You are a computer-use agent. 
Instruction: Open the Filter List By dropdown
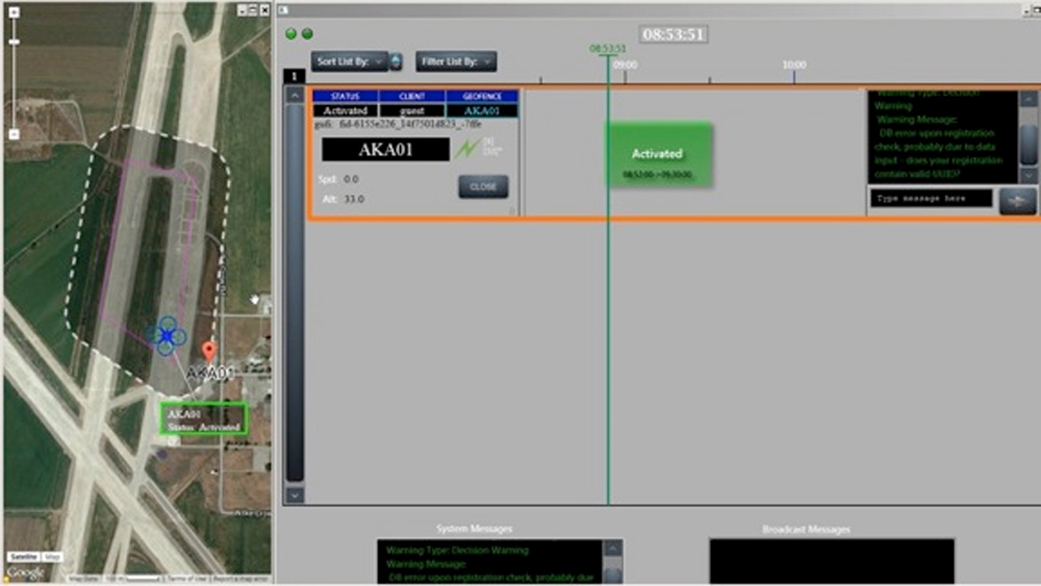pyautogui.click(x=456, y=61)
